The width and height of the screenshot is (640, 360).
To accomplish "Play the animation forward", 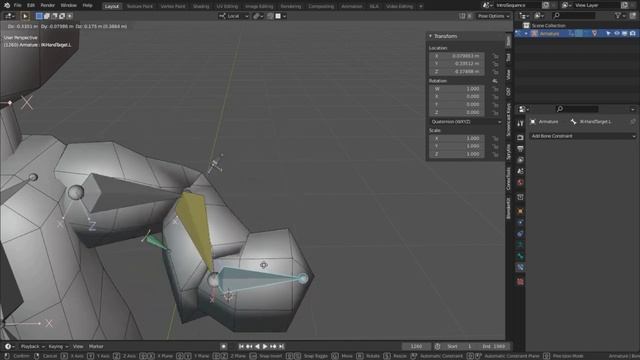I will (265, 347).
